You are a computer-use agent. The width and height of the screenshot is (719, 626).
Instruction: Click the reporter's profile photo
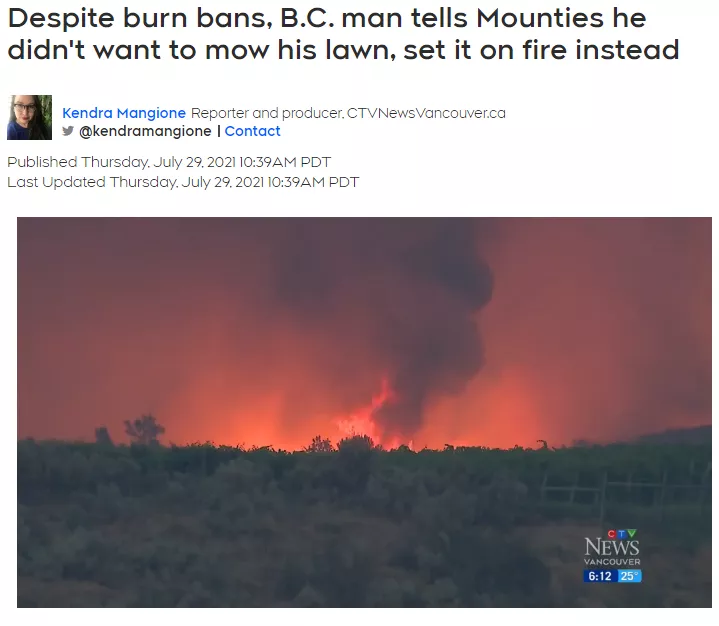[x=29, y=117]
